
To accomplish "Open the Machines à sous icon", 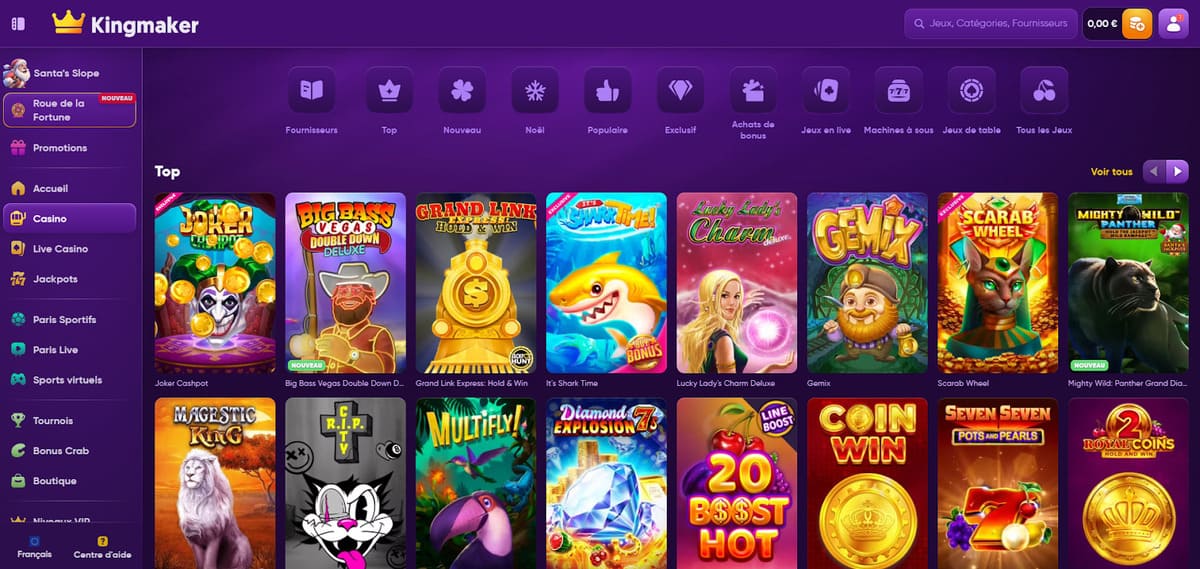I will click(898, 90).
